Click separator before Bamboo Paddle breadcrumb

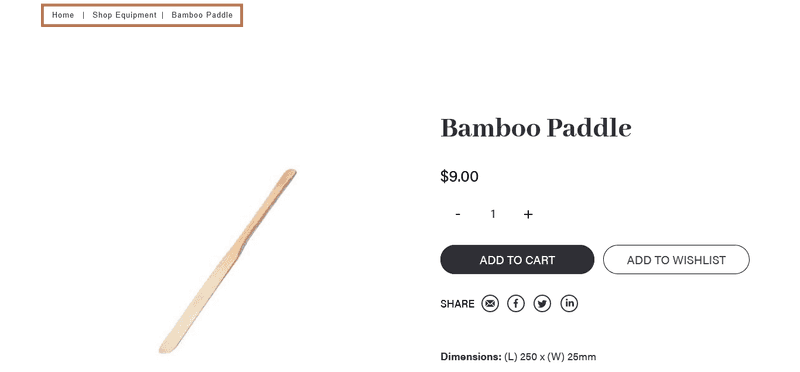point(163,15)
